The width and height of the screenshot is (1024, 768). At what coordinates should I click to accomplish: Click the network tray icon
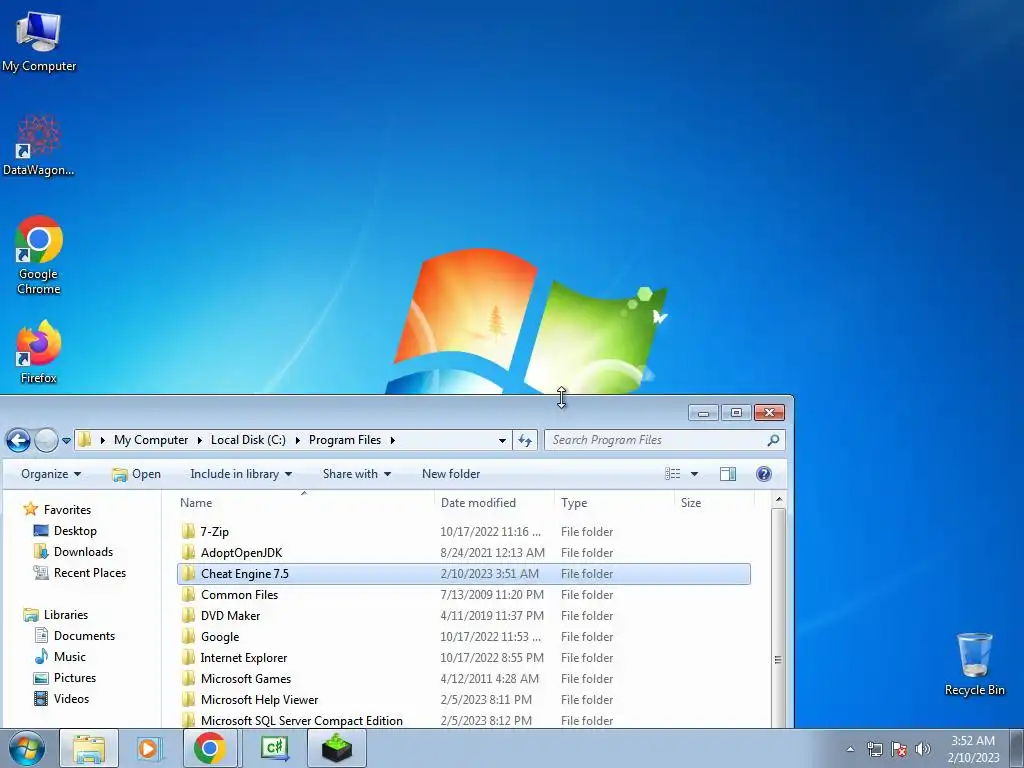click(874, 749)
